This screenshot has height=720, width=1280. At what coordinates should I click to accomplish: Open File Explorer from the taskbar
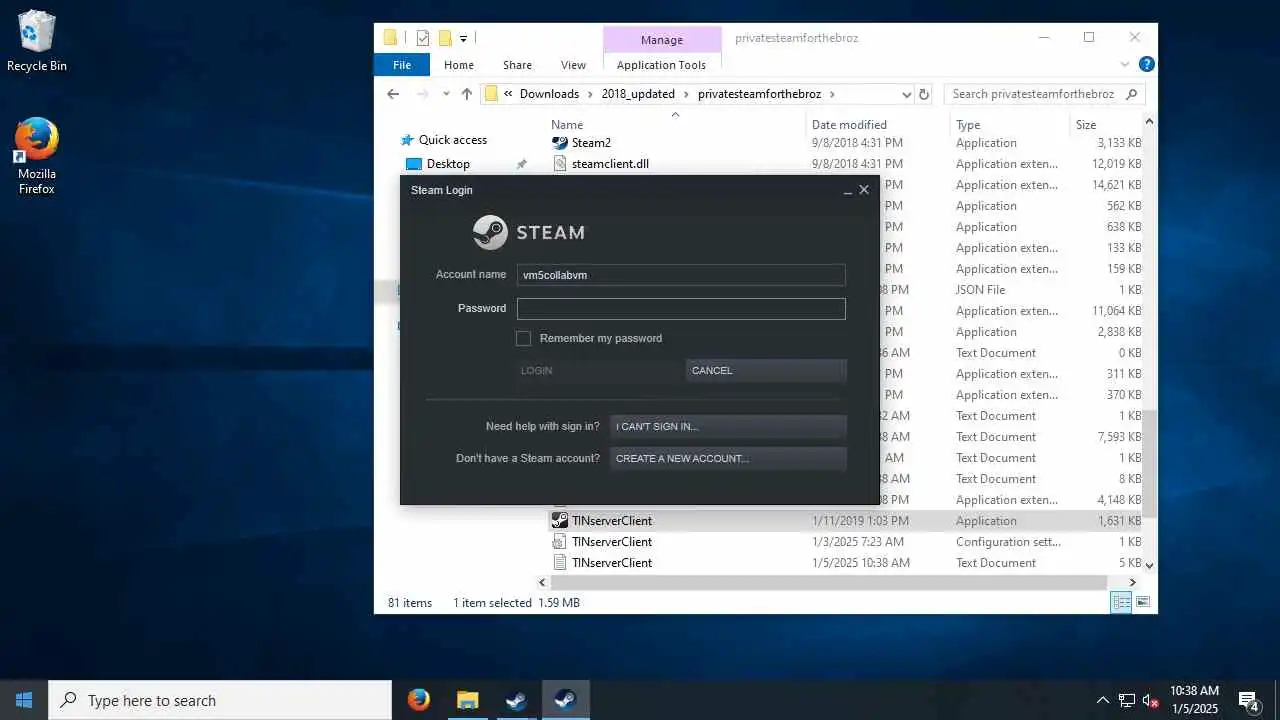pyautogui.click(x=468, y=700)
